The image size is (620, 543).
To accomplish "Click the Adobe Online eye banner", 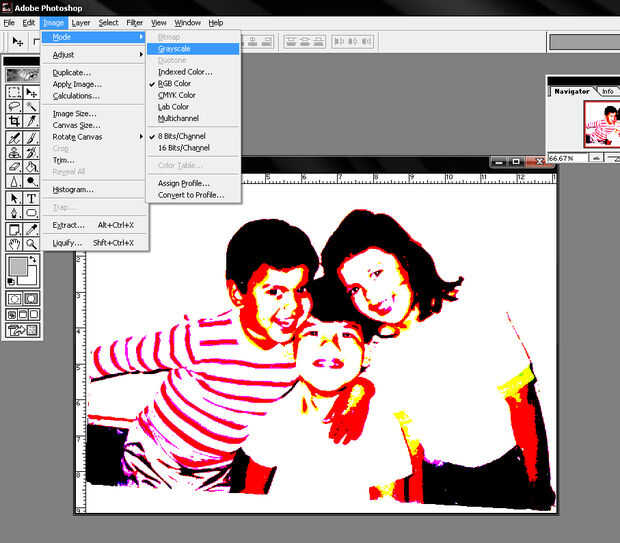I will [x=23, y=74].
